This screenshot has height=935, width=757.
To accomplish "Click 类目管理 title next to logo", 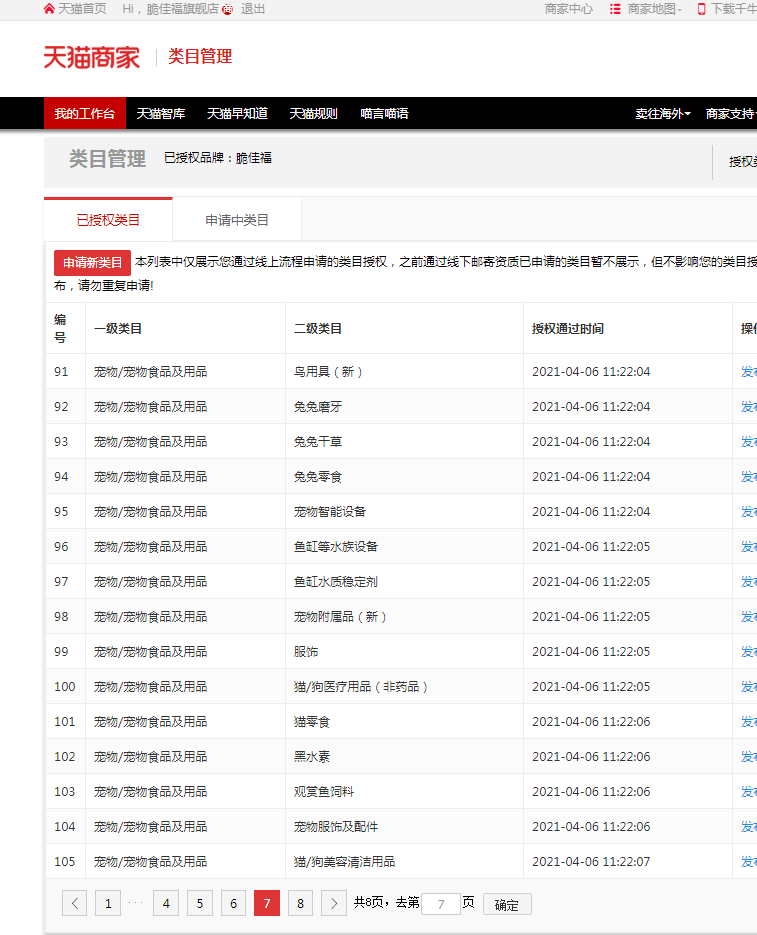I will 200,57.
